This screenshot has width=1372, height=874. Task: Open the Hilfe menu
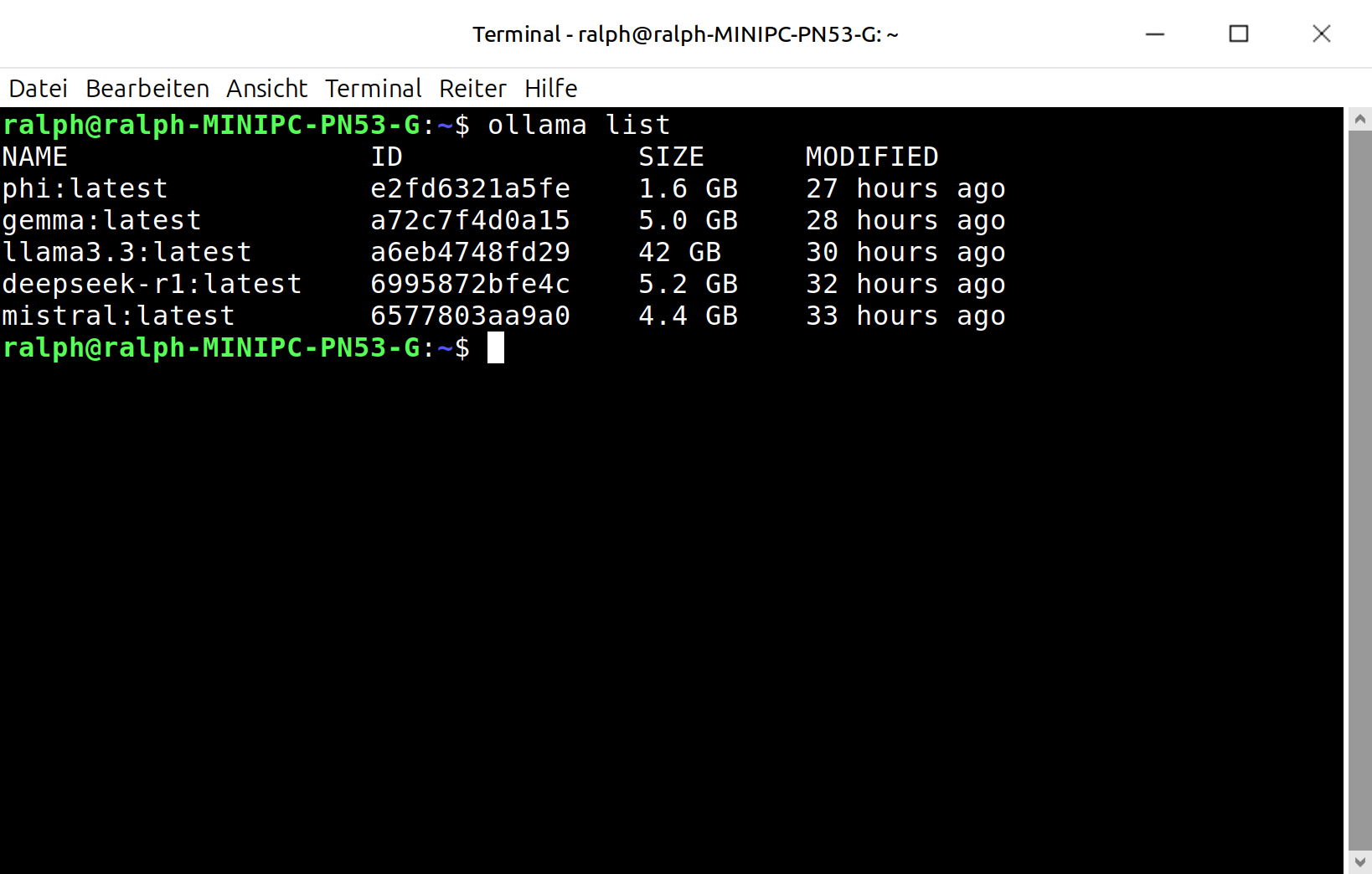point(550,88)
